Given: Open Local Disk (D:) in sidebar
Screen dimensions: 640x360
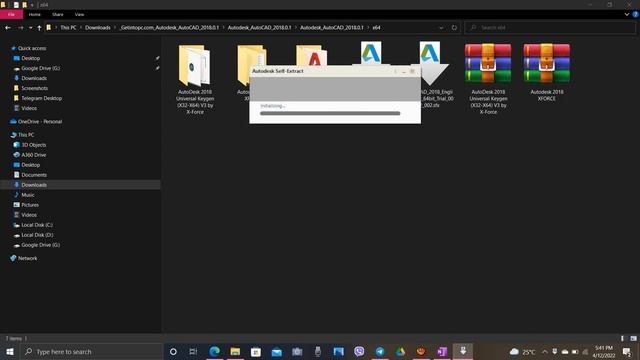Looking at the screenshot, I should pyautogui.click(x=37, y=235).
